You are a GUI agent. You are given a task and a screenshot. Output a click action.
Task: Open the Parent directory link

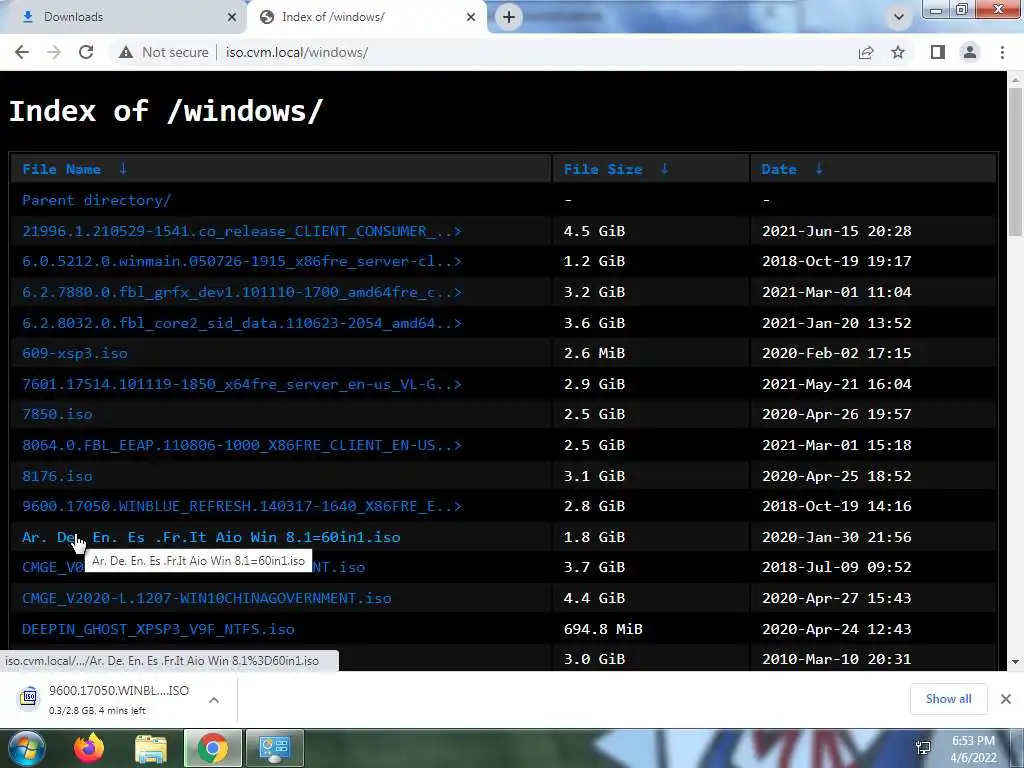pyautogui.click(x=97, y=200)
